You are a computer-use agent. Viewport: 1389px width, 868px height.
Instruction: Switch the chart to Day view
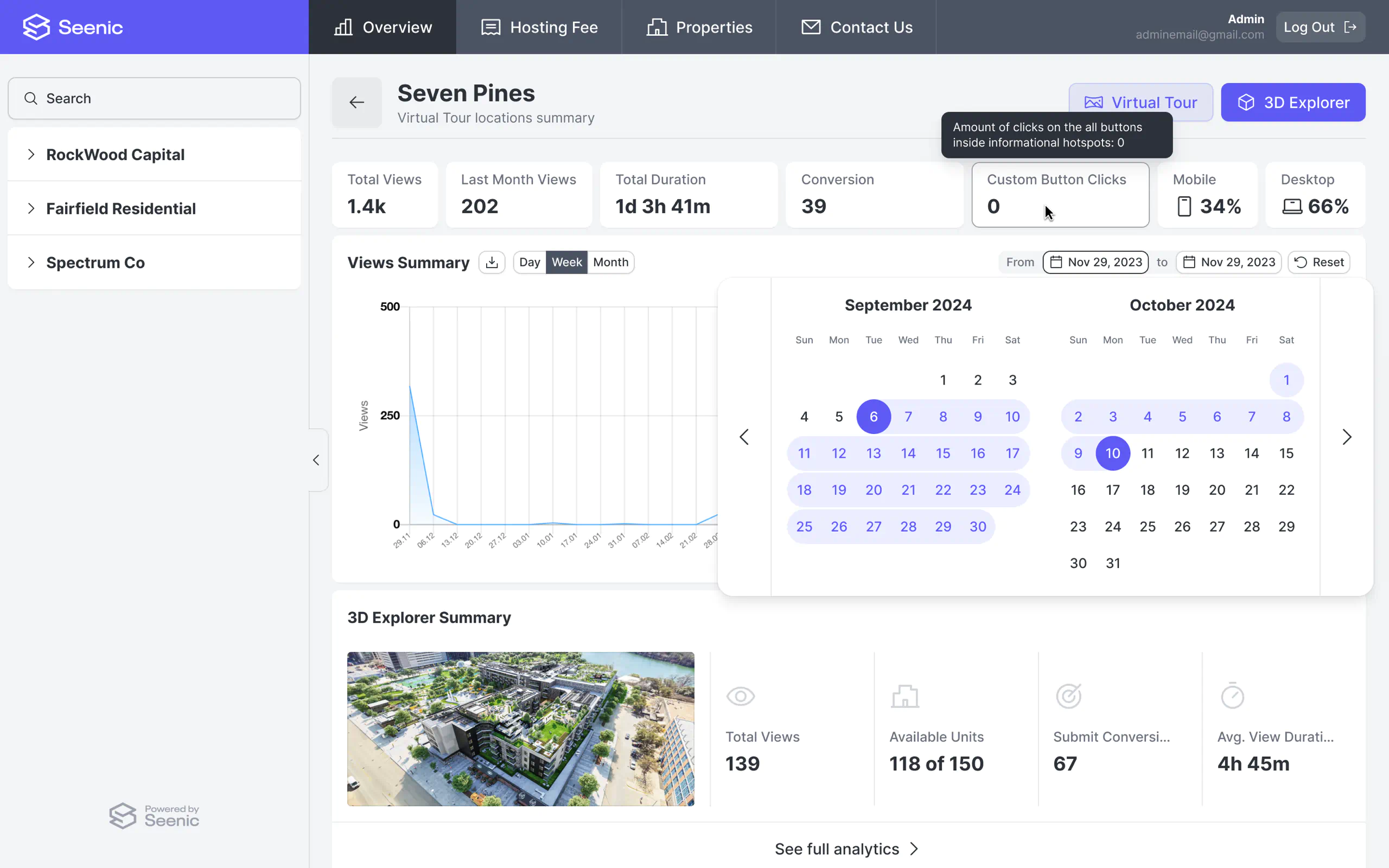coord(529,263)
